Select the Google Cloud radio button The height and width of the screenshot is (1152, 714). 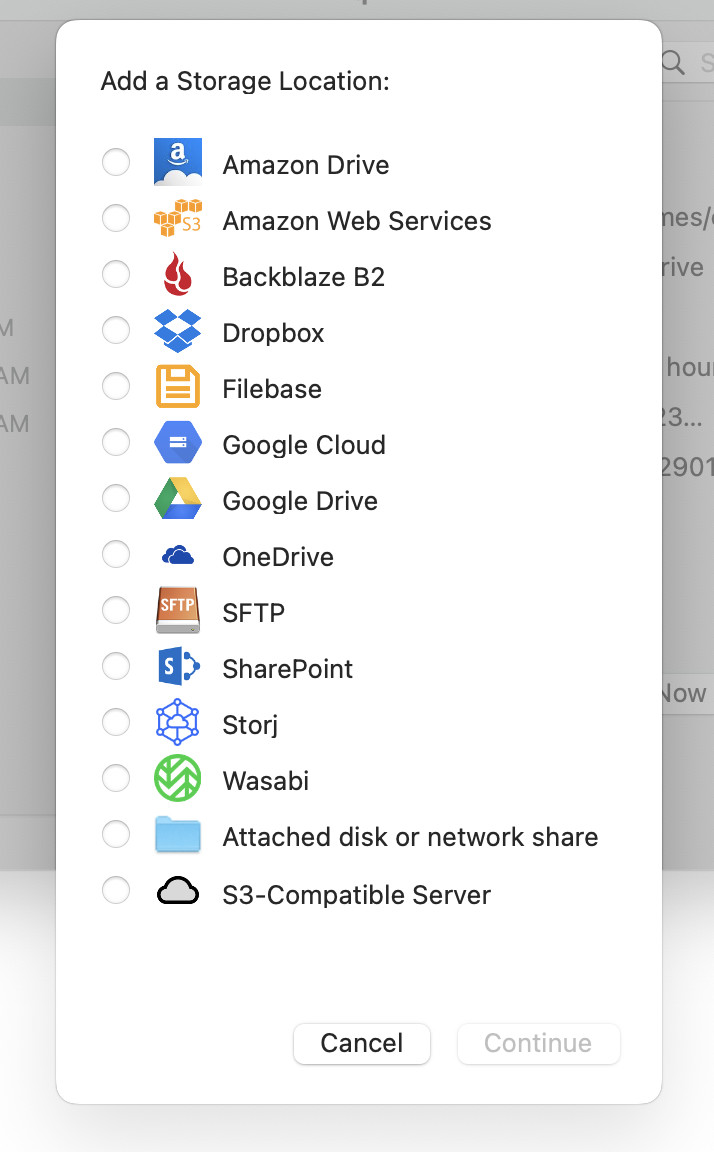point(116,442)
